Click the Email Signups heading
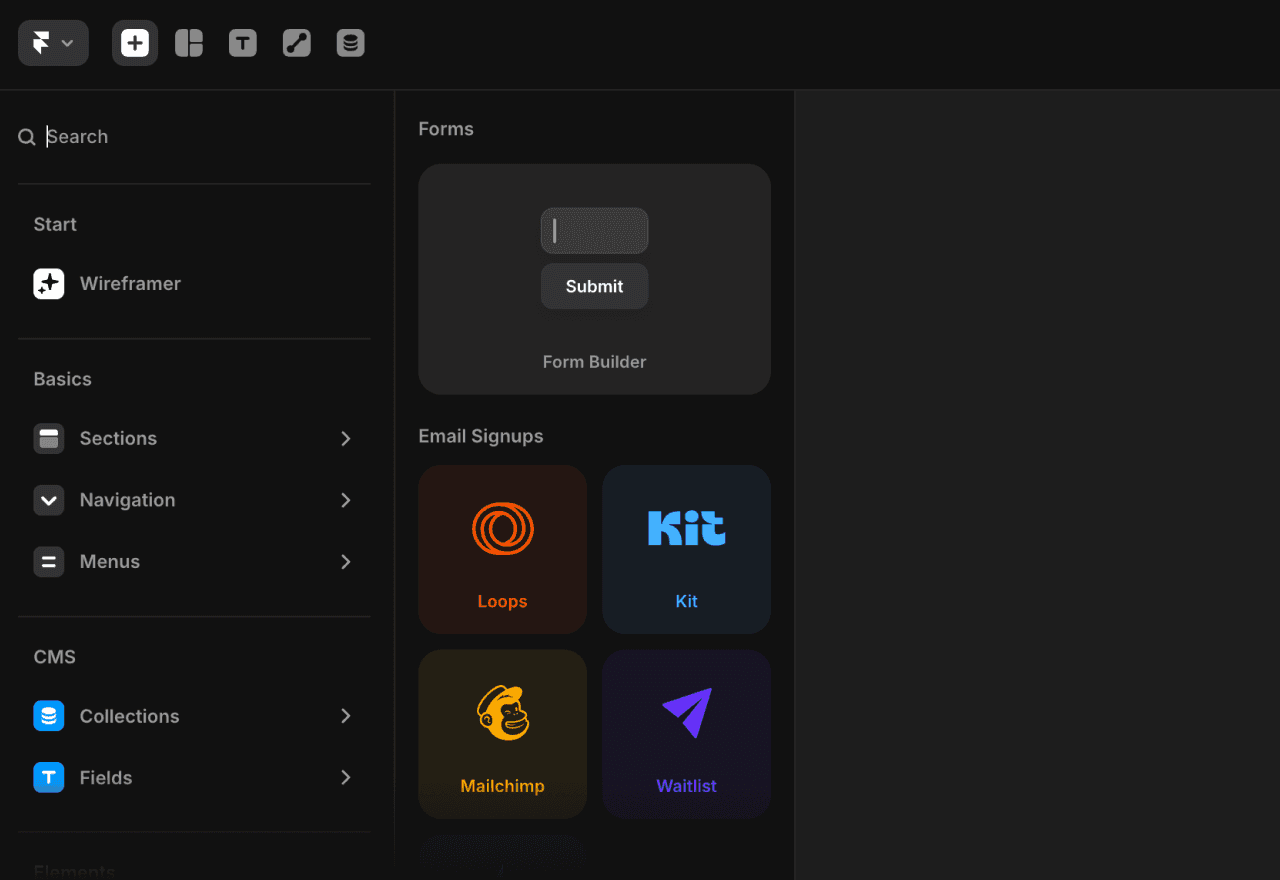Screen dimensions: 1280x880 click(x=481, y=437)
